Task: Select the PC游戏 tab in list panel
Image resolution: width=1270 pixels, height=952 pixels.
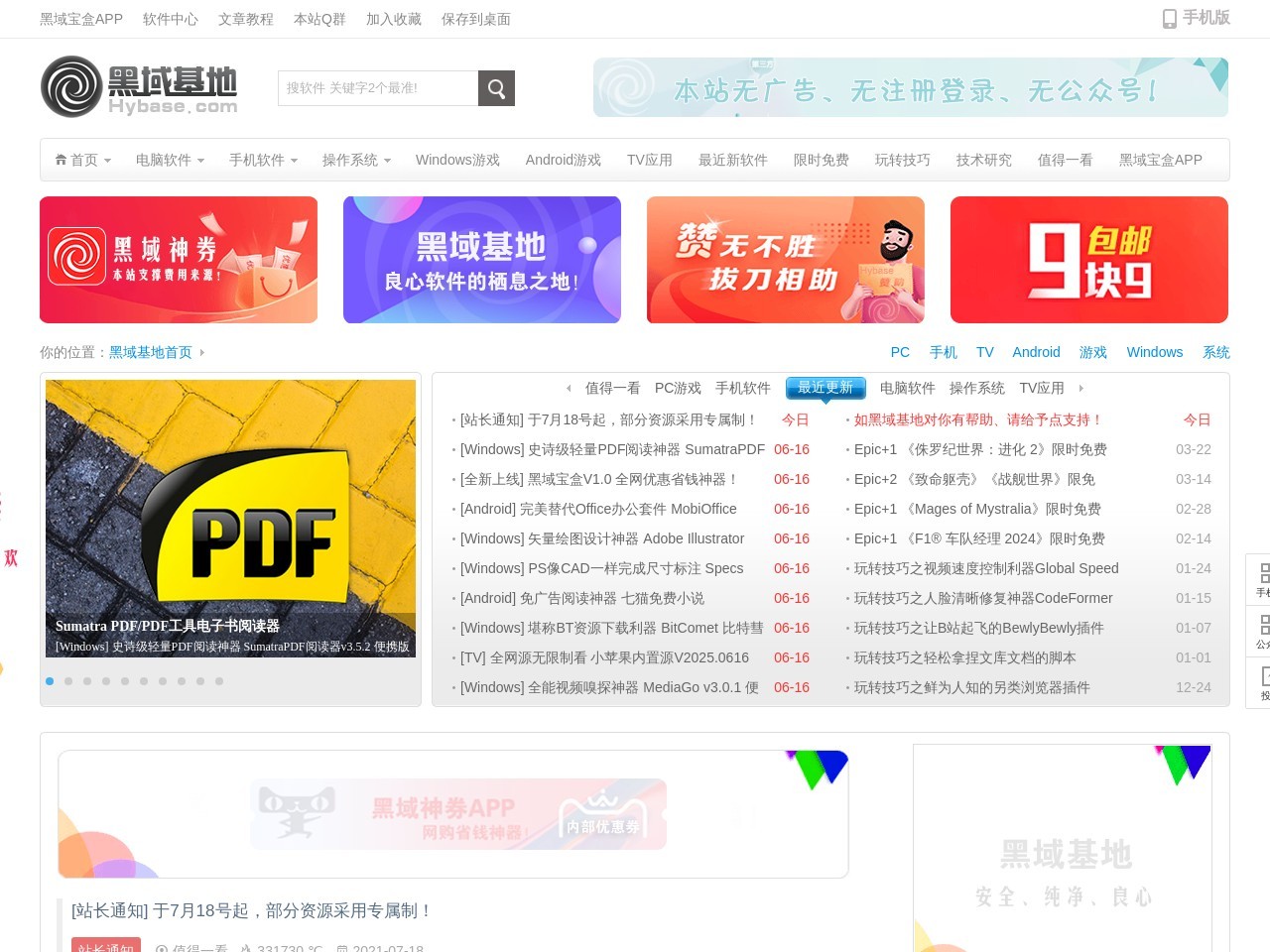Action: point(678,388)
